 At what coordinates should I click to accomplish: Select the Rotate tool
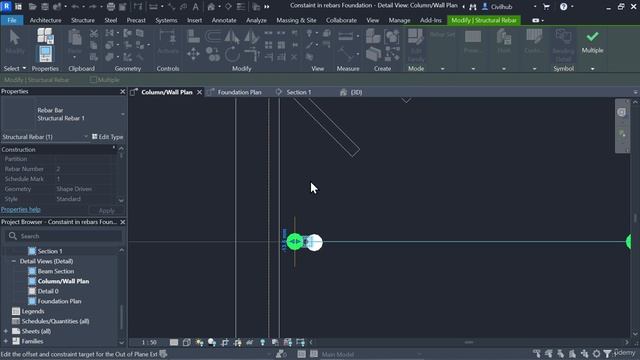click(232, 54)
